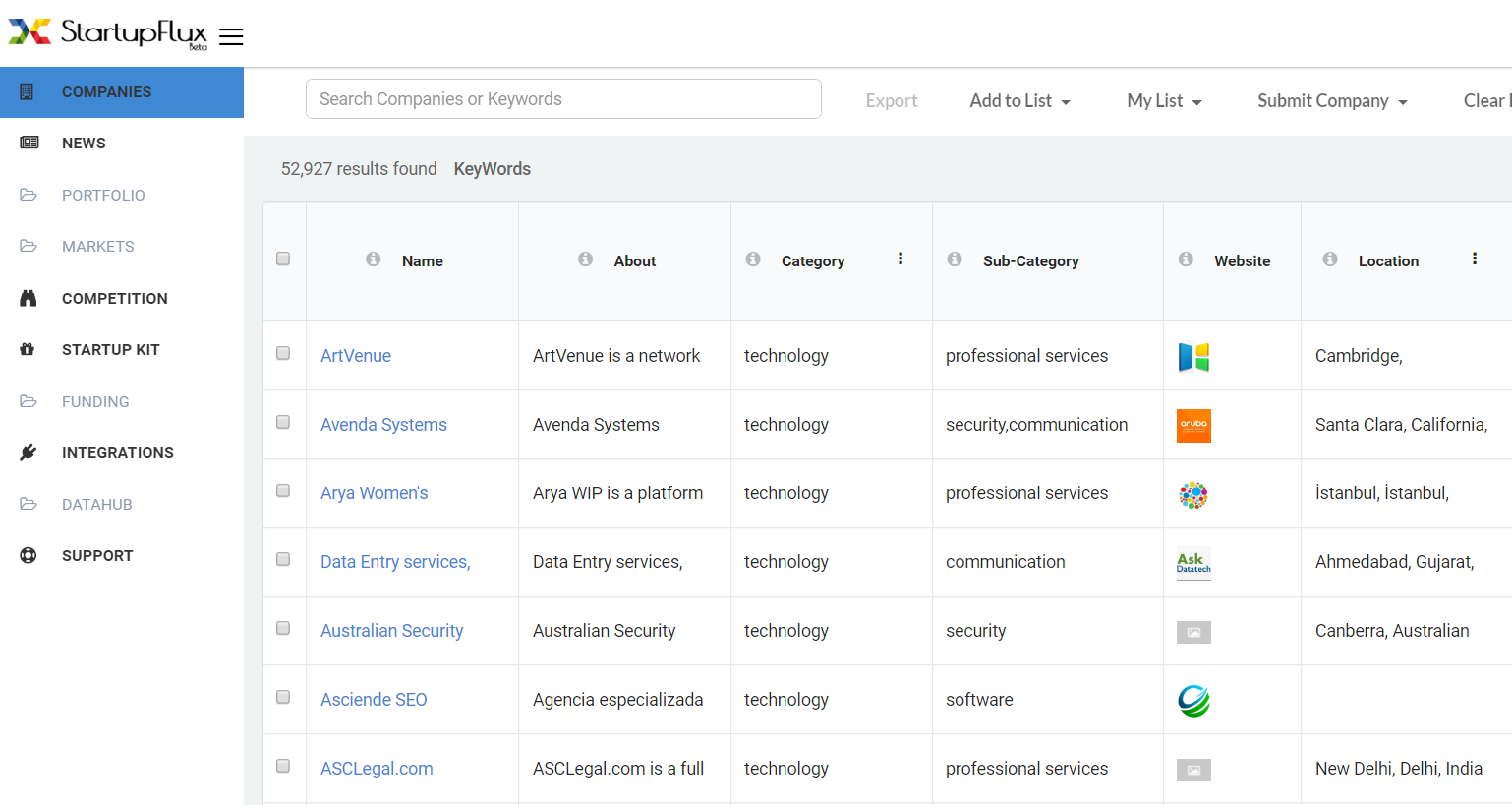Open the My List dropdown
Image resolution: width=1512 pixels, height=805 pixels.
(x=1164, y=101)
